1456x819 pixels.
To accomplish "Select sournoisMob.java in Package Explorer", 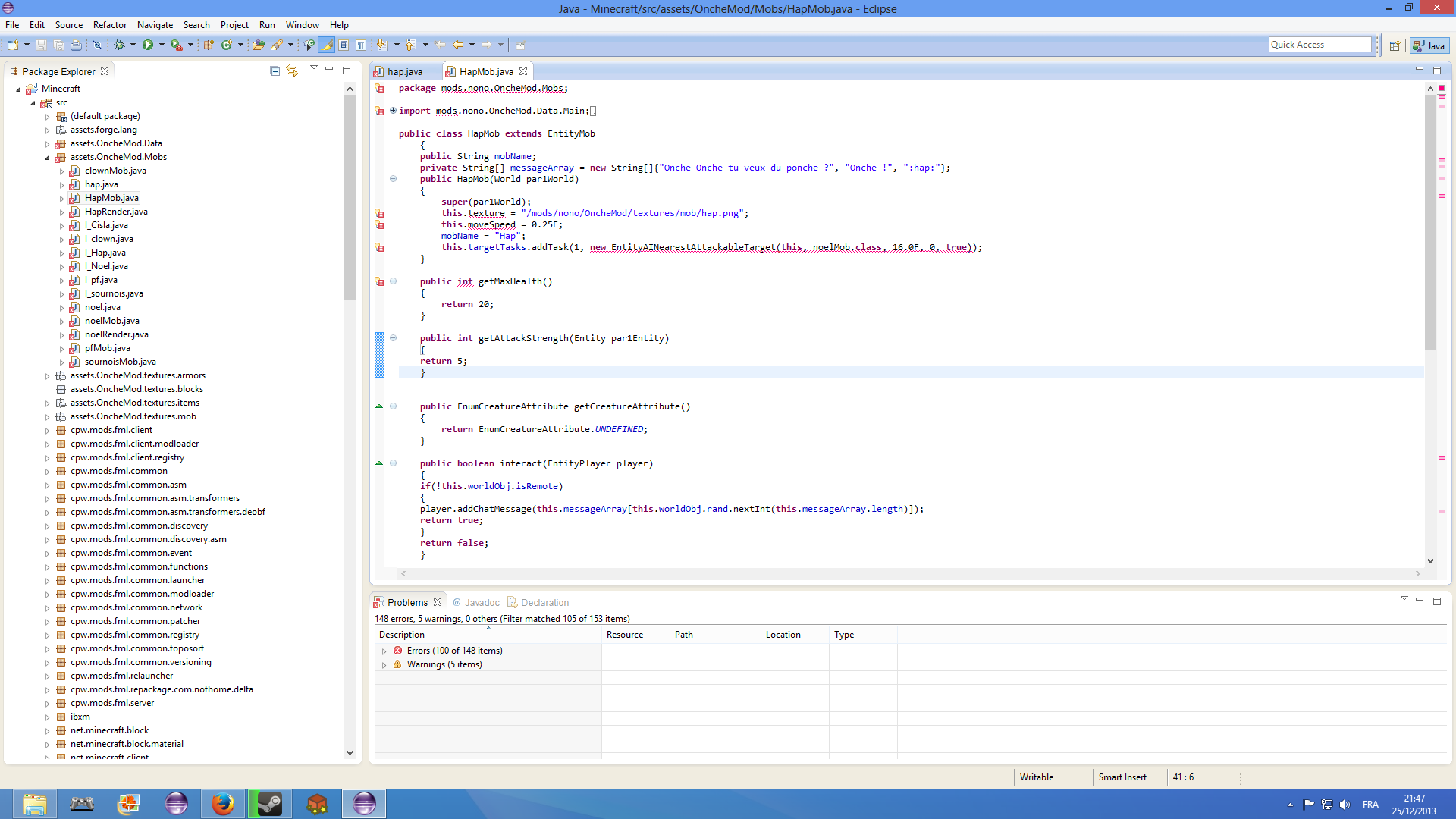I will (120, 362).
